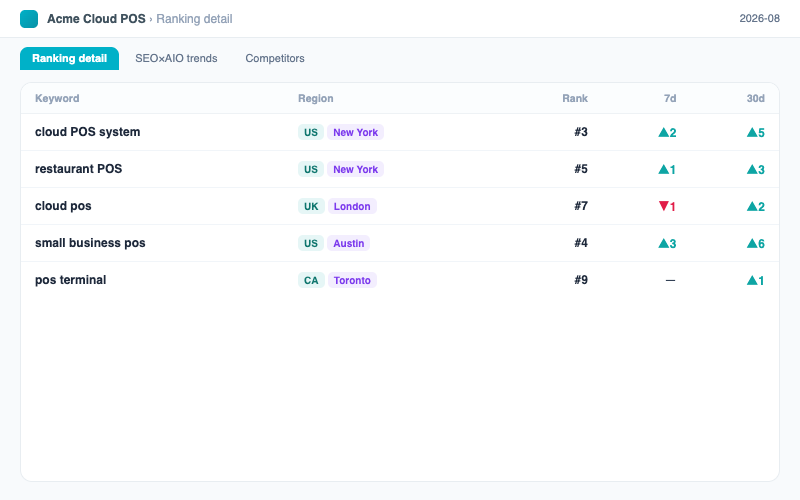Click rank #4 for small business pos

point(581,243)
